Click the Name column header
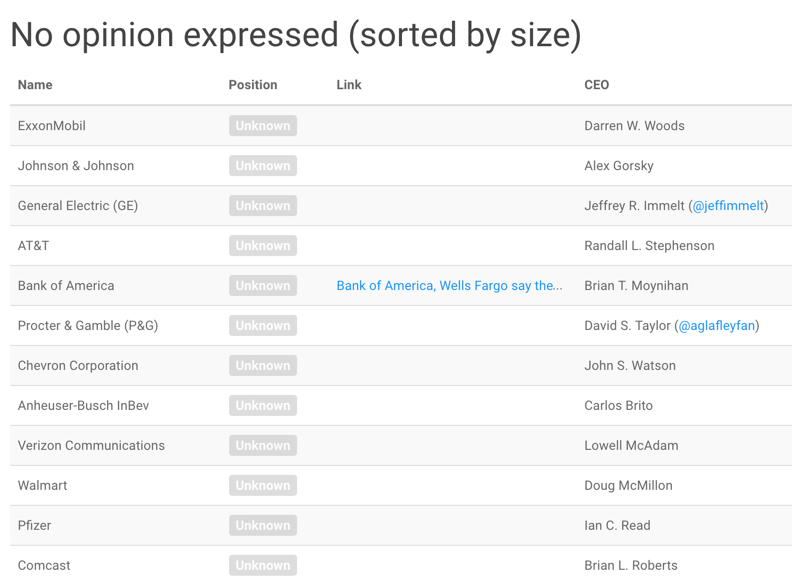792x583 pixels. (35, 85)
